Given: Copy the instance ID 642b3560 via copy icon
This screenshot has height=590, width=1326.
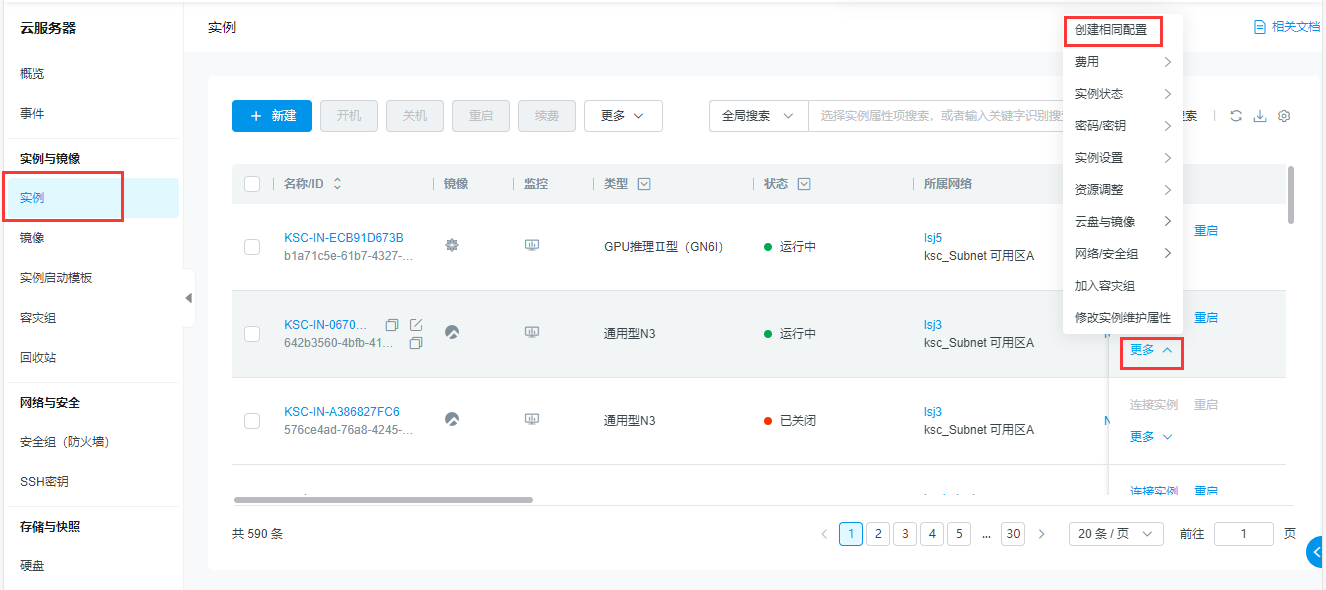Looking at the screenshot, I should [416, 343].
